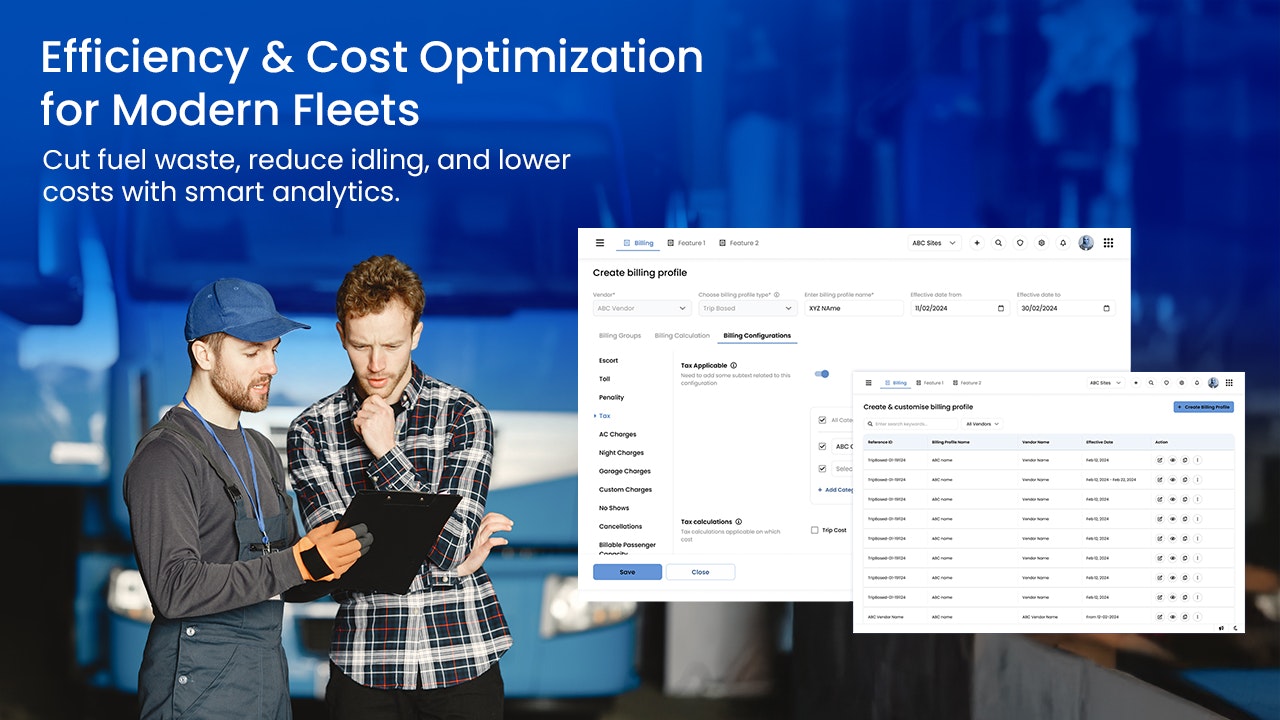Open the apps grid icon beside the larger avatar
This screenshot has width=1280, height=720.
[1108, 243]
